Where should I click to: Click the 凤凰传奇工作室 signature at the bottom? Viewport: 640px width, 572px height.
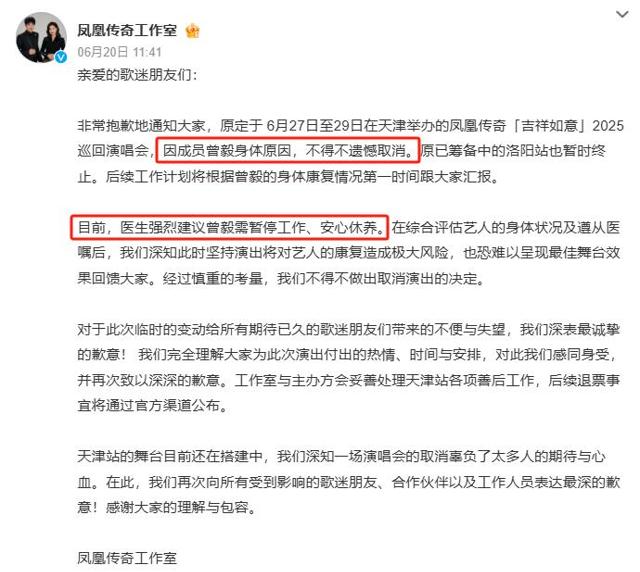127,559
